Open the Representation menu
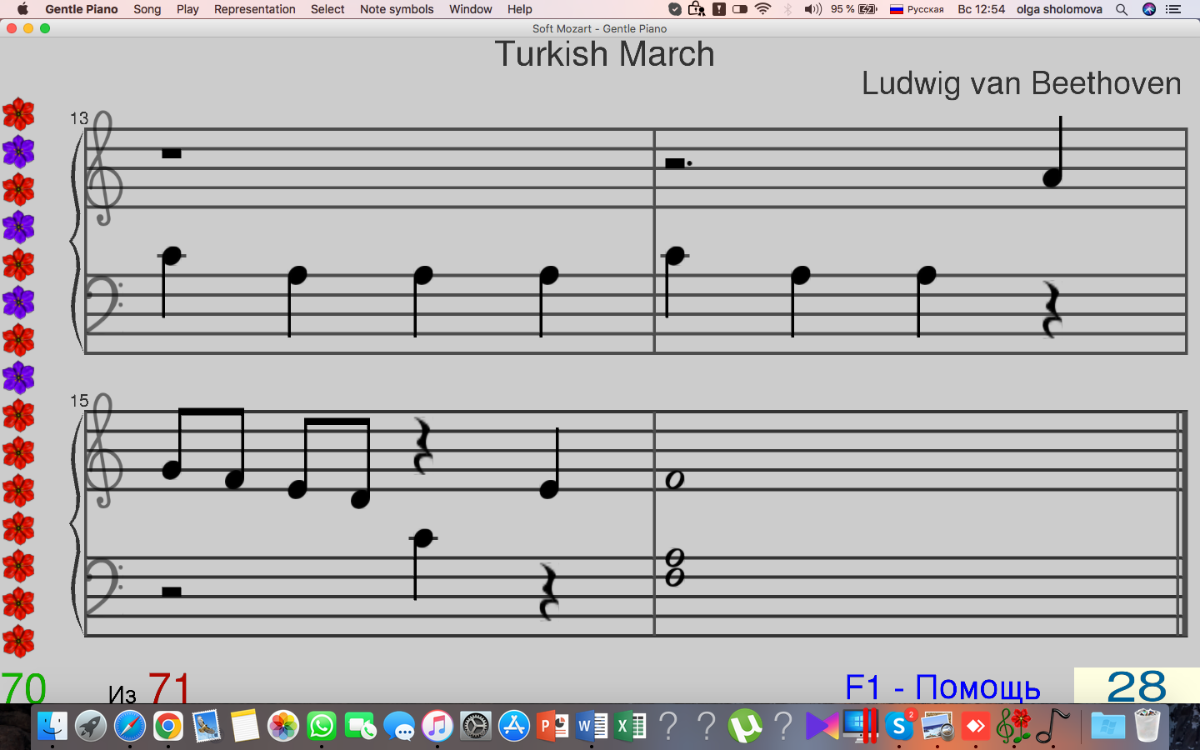The width and height of the screenshot is (1200, 750). pyautogui.click(x=255, y=9)
